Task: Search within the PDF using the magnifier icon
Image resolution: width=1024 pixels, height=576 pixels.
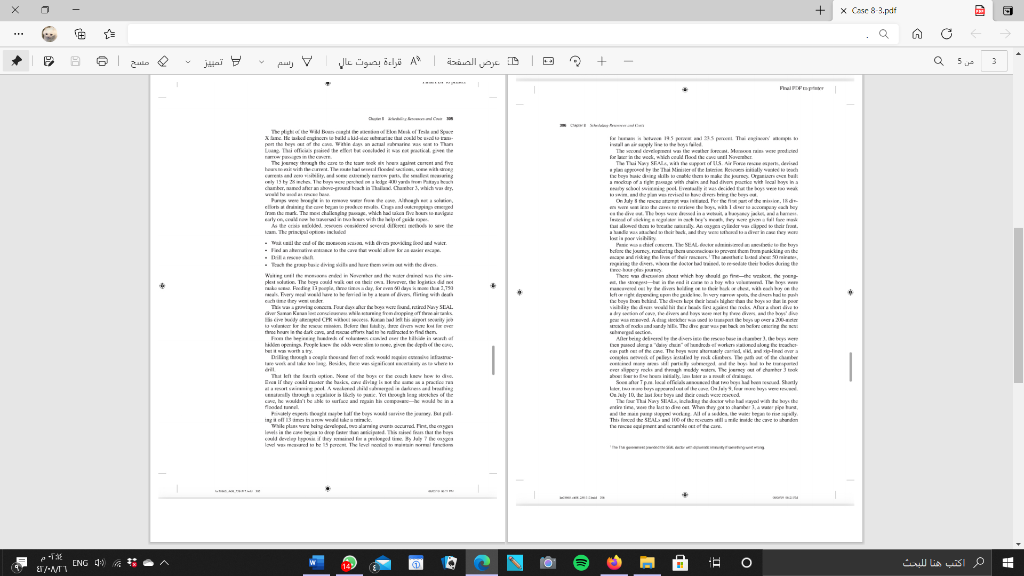Action: point(938,61)
